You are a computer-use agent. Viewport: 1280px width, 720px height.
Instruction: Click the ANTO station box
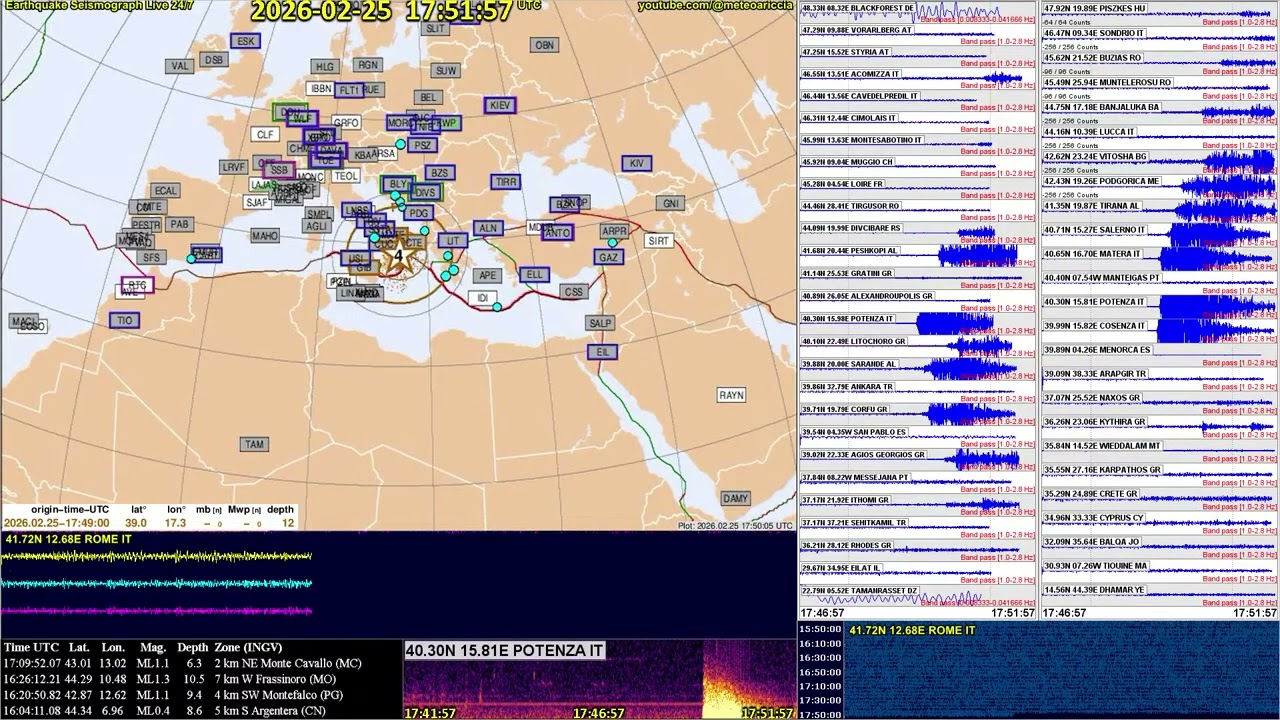(557, 233)
